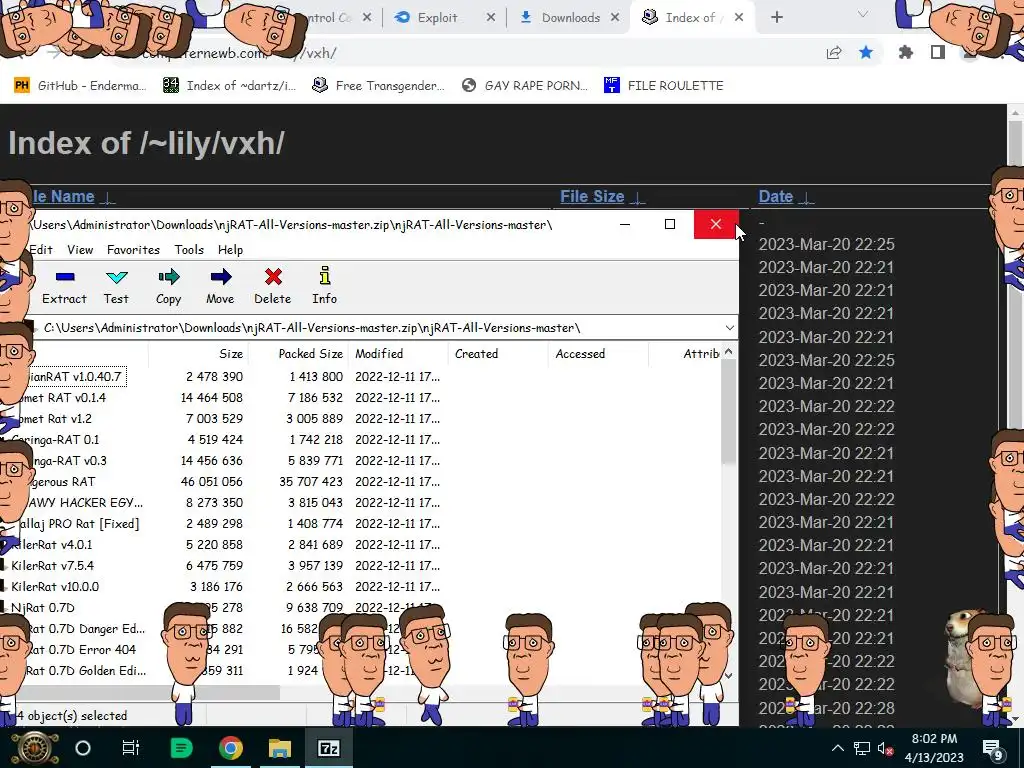This screenshot has height=768, width=1024.
Task: Open File Explorer from the taskbar
Action: point(280,748)
